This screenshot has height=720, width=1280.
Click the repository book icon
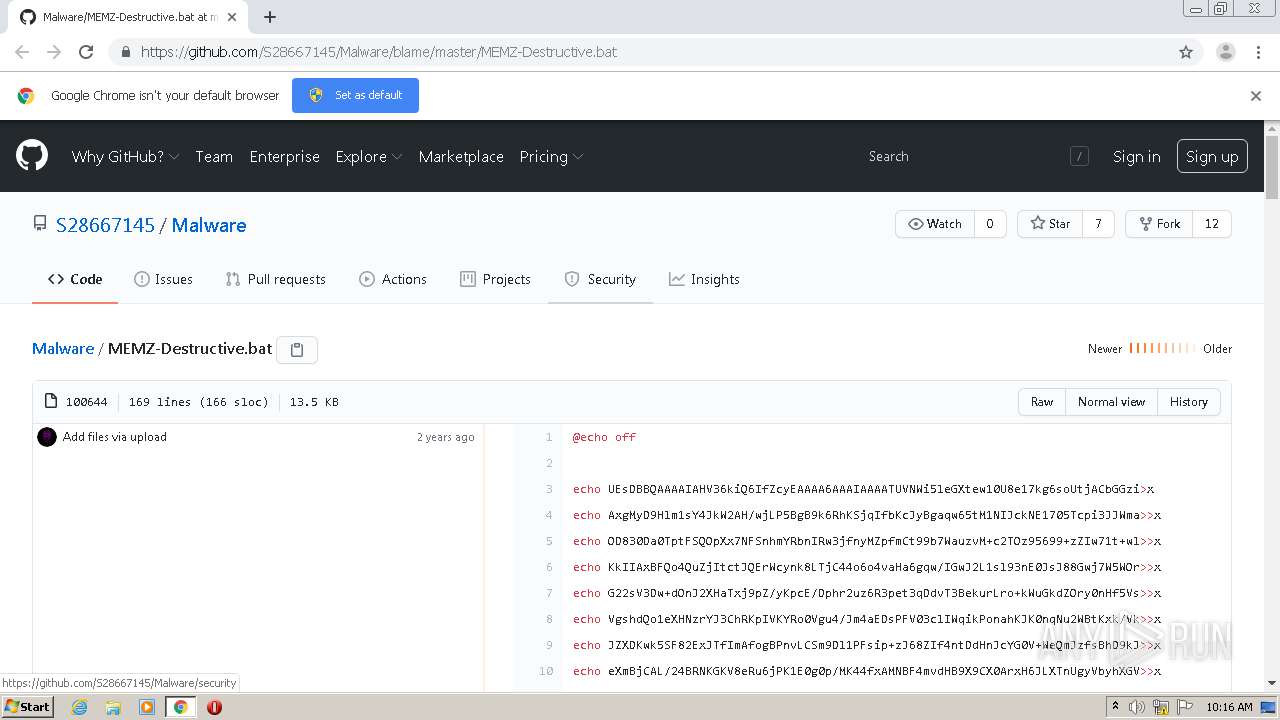(40, 224)
